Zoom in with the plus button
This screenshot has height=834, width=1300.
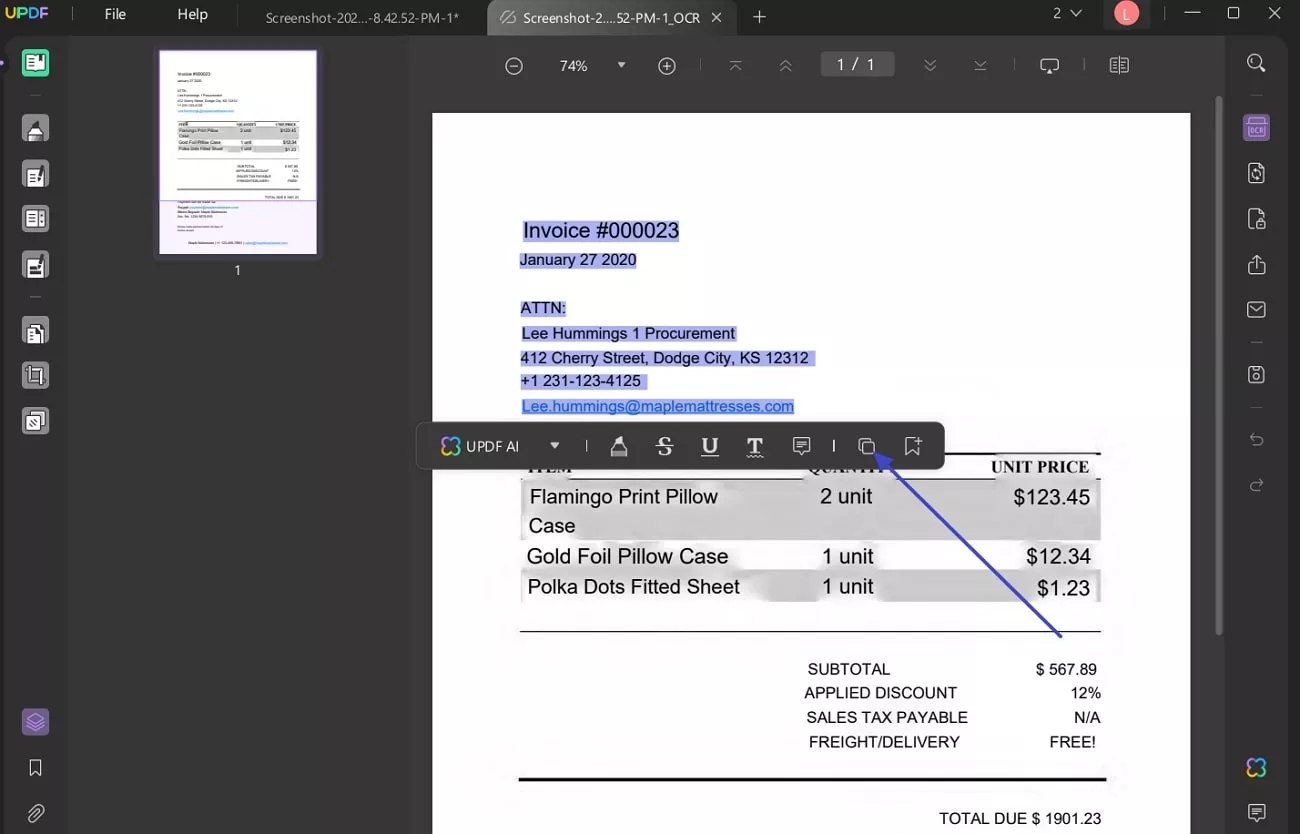point(667,66)
